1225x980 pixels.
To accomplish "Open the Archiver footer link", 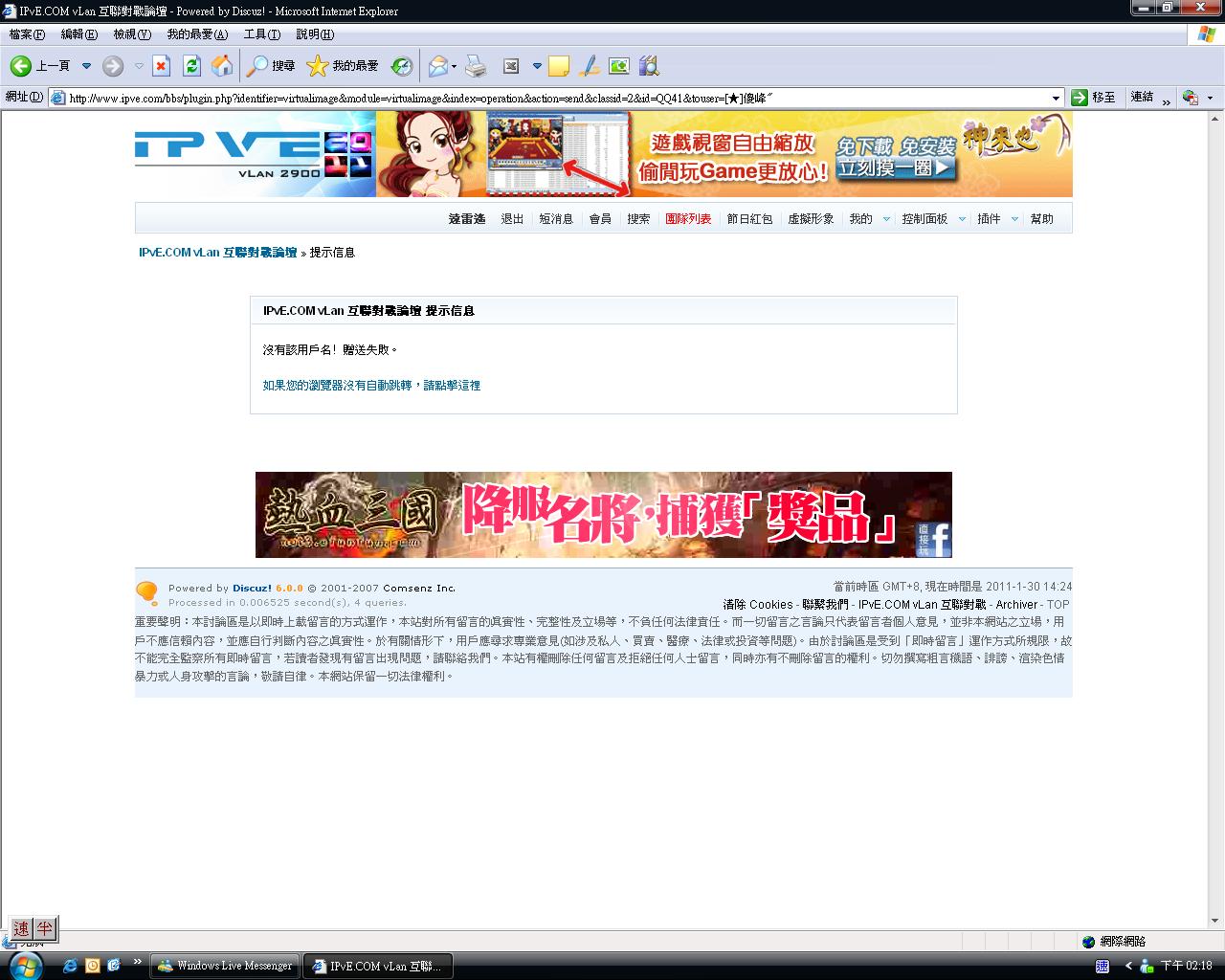I will (1016, 605).
